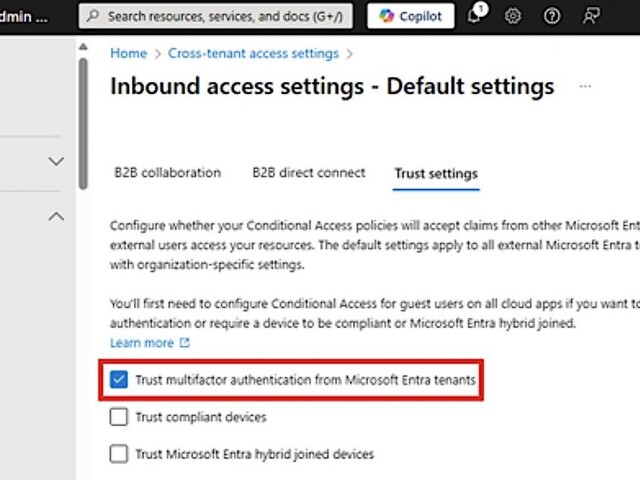This screenshot has width=640, height=480.
Task: Open the settings gear icon
Action: [x=513, y=16]
